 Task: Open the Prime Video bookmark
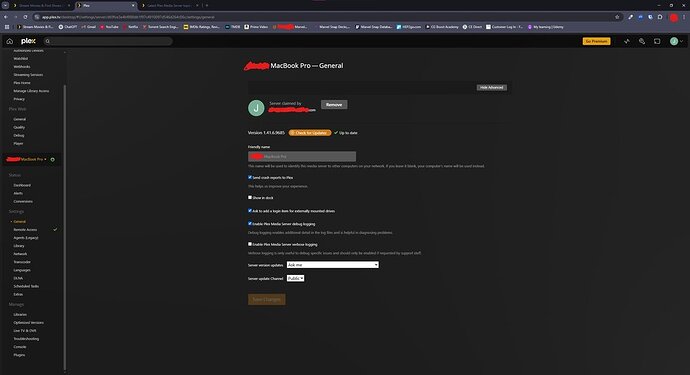coord(256,27)
